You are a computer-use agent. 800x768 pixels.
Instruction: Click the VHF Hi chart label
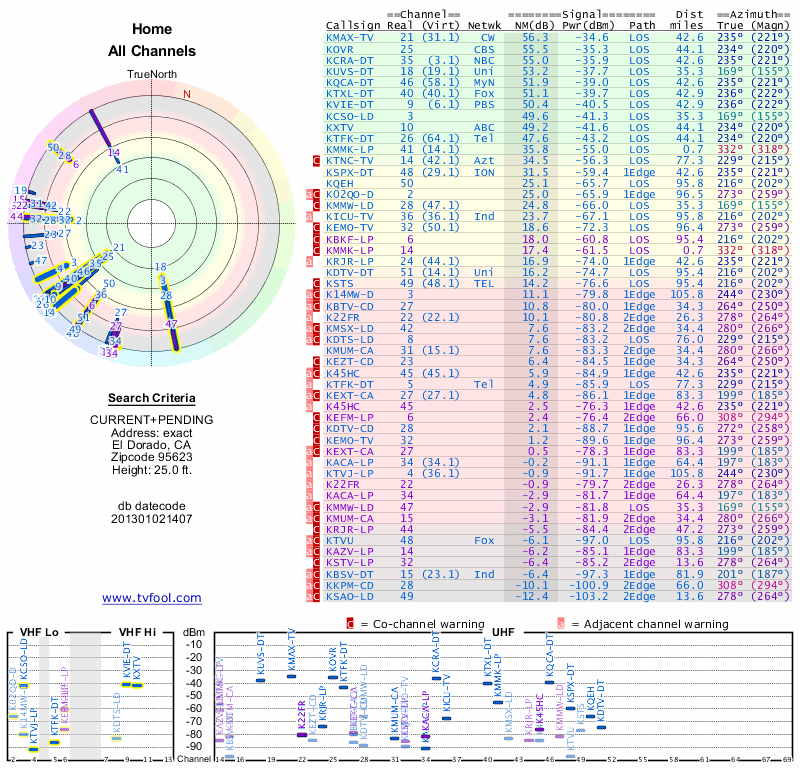137,632
